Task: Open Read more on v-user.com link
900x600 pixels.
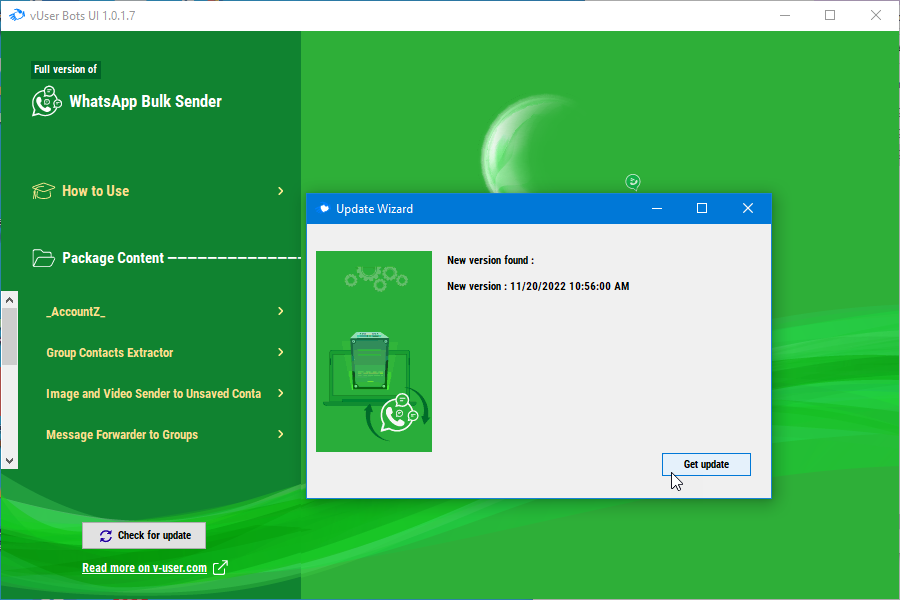Action: [x=144, y=568]
